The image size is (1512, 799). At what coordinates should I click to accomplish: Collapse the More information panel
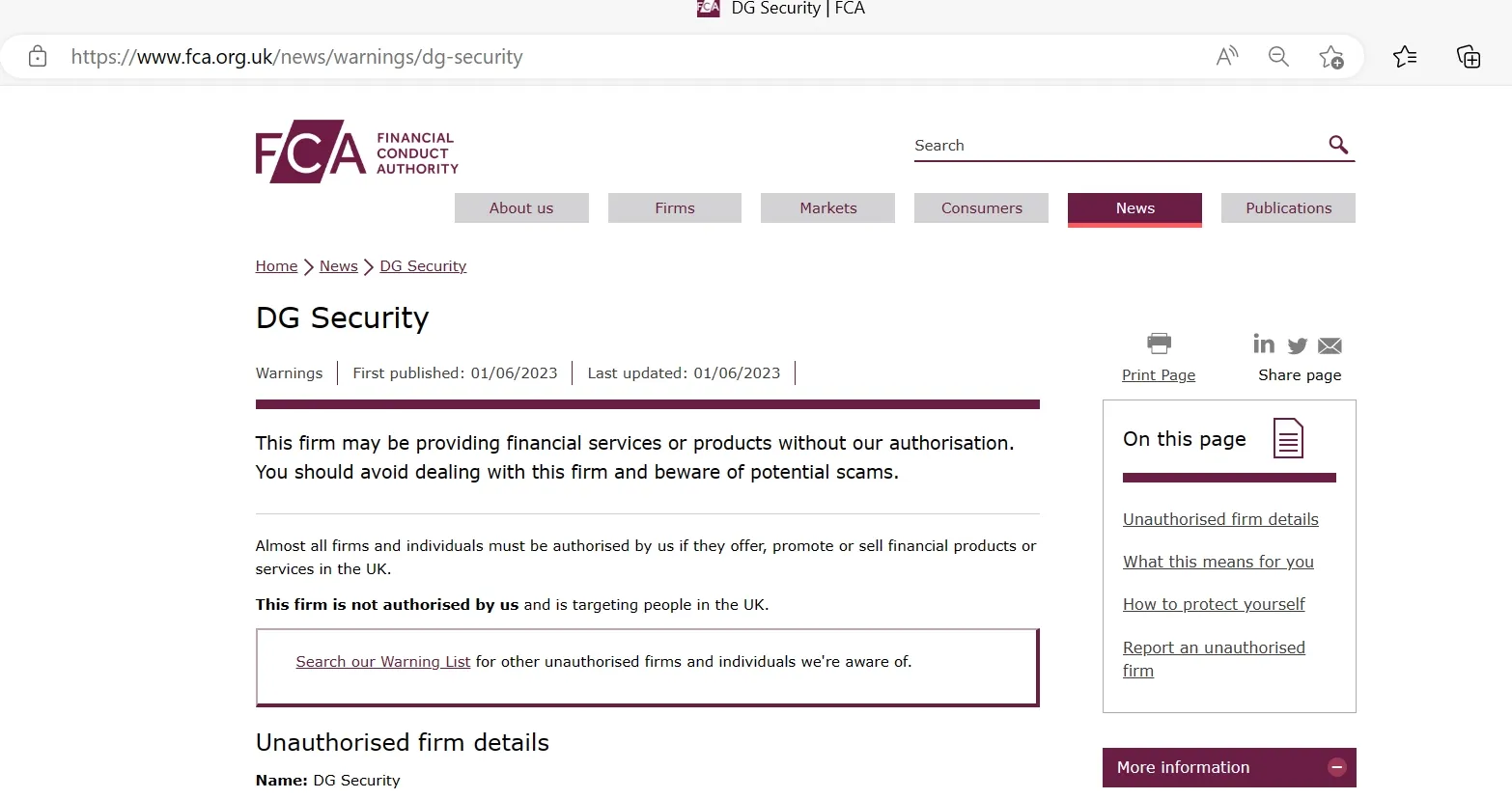pyautogui.click(x=1337, y=767)
